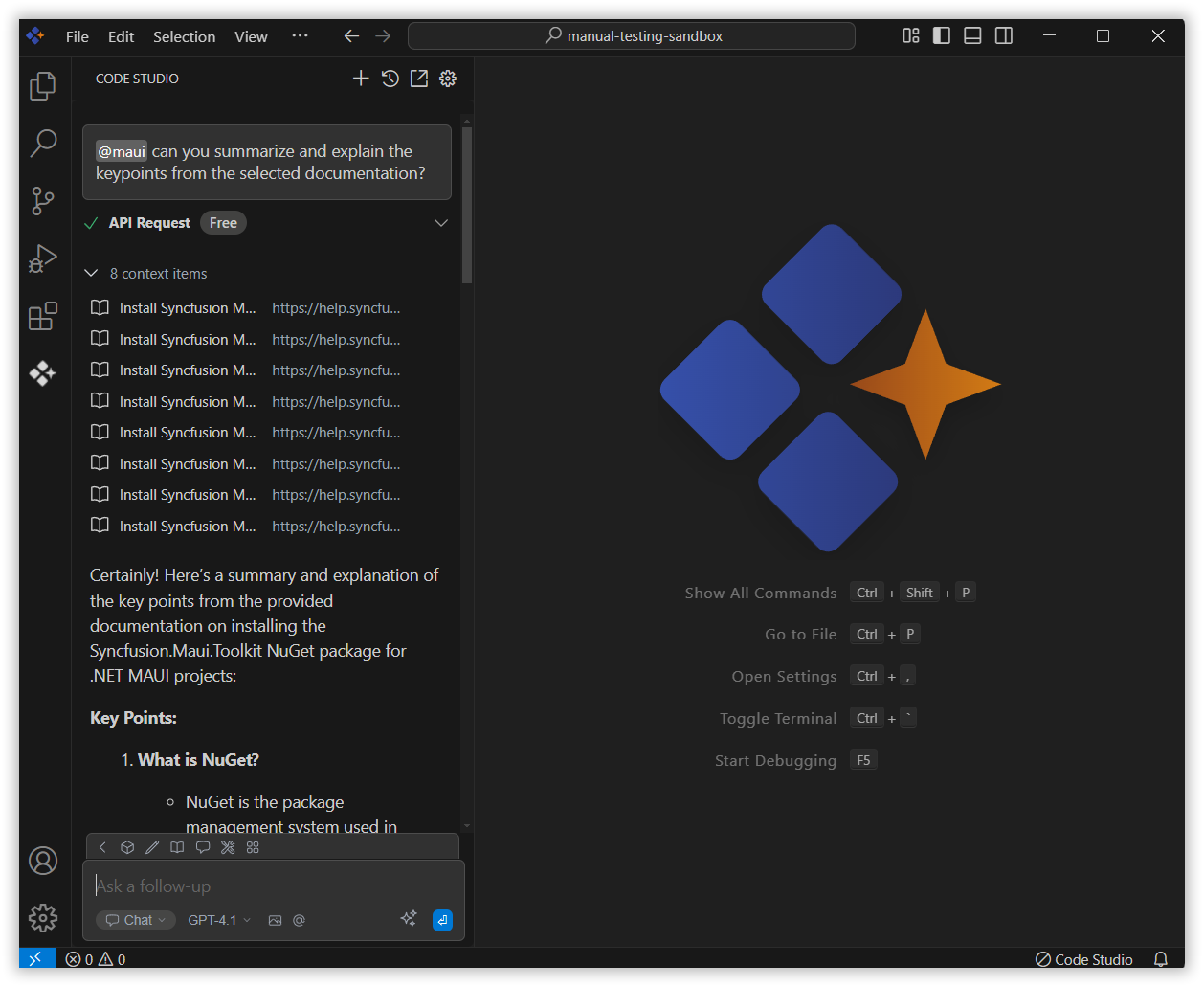Open the File menu

point(78,36)
